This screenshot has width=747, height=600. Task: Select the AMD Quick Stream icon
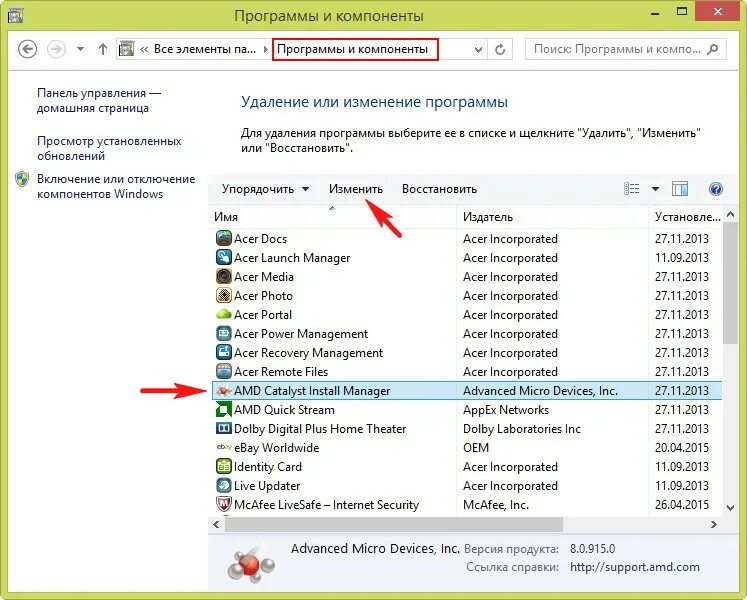coord(223,410)
